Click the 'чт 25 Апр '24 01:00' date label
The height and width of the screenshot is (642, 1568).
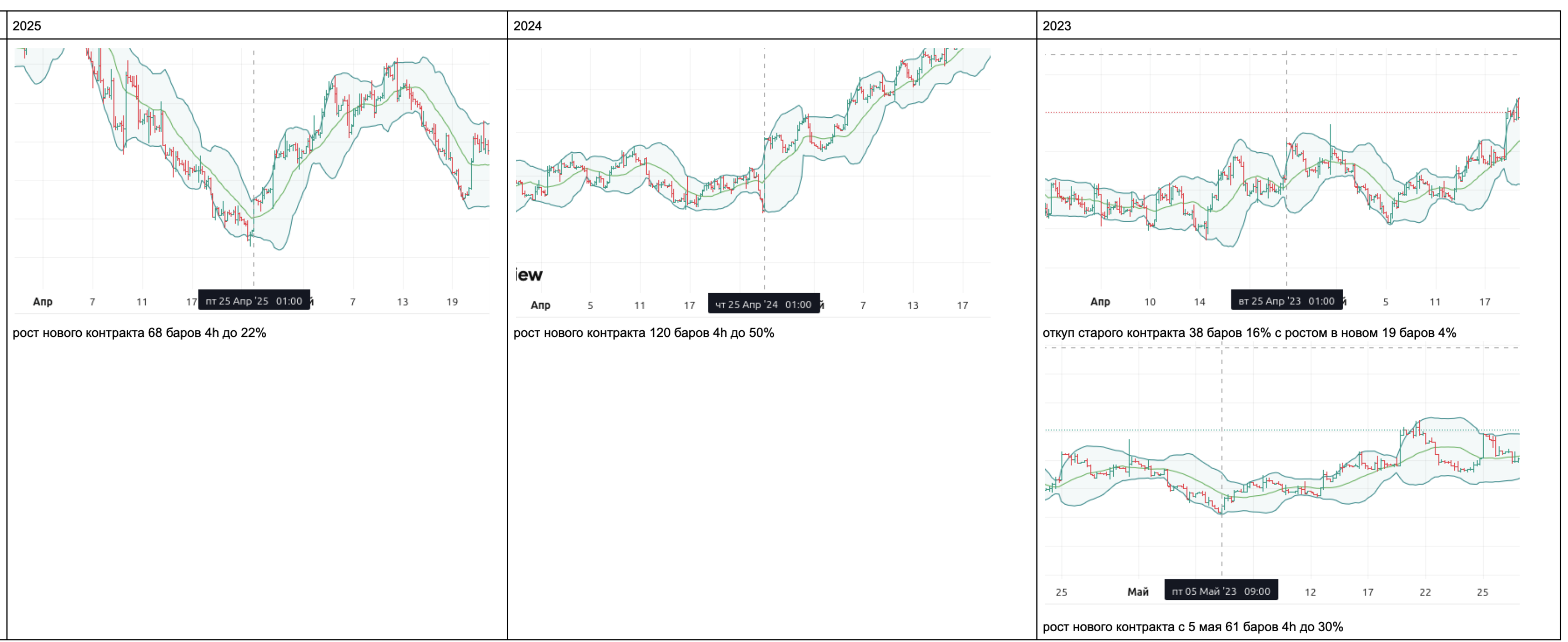[763, 304]
